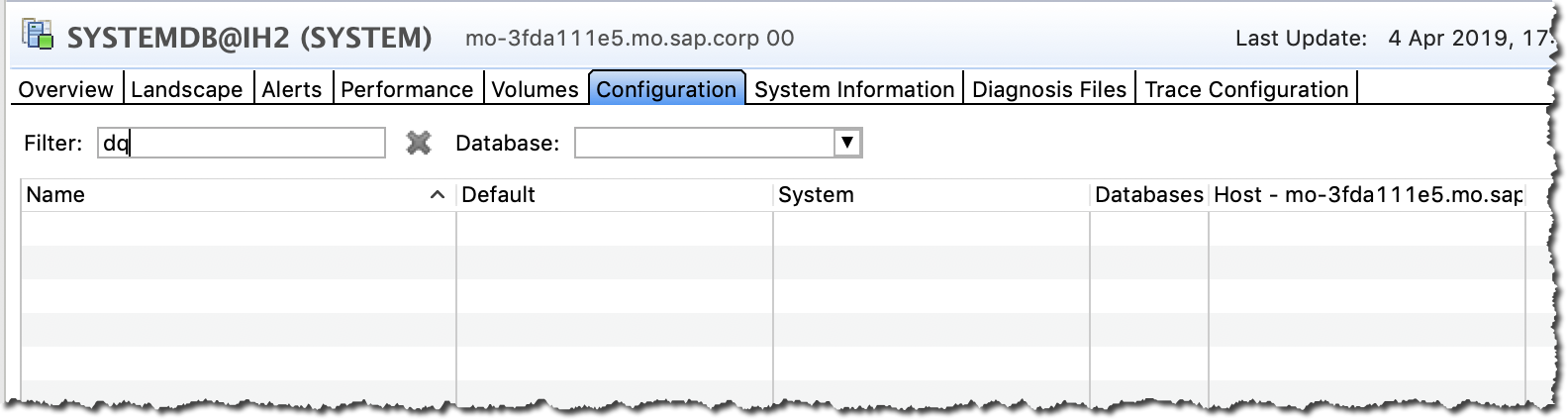Image resolution: width=1568 pixels, height=420 pixels.
Task: Open the Diagnosis Files tab
Action: click(1049, 89)
